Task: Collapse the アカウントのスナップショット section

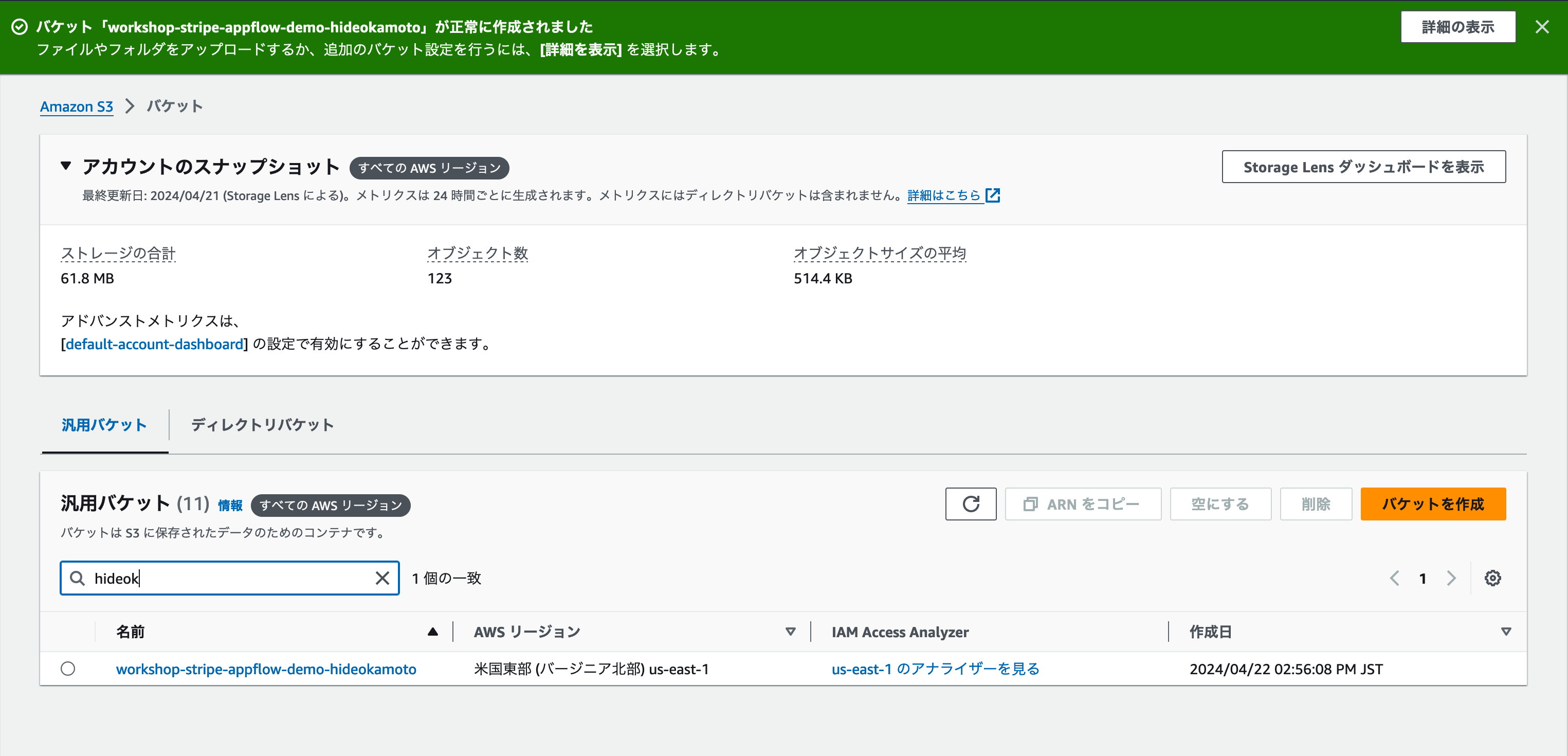Action: [66, 166]
